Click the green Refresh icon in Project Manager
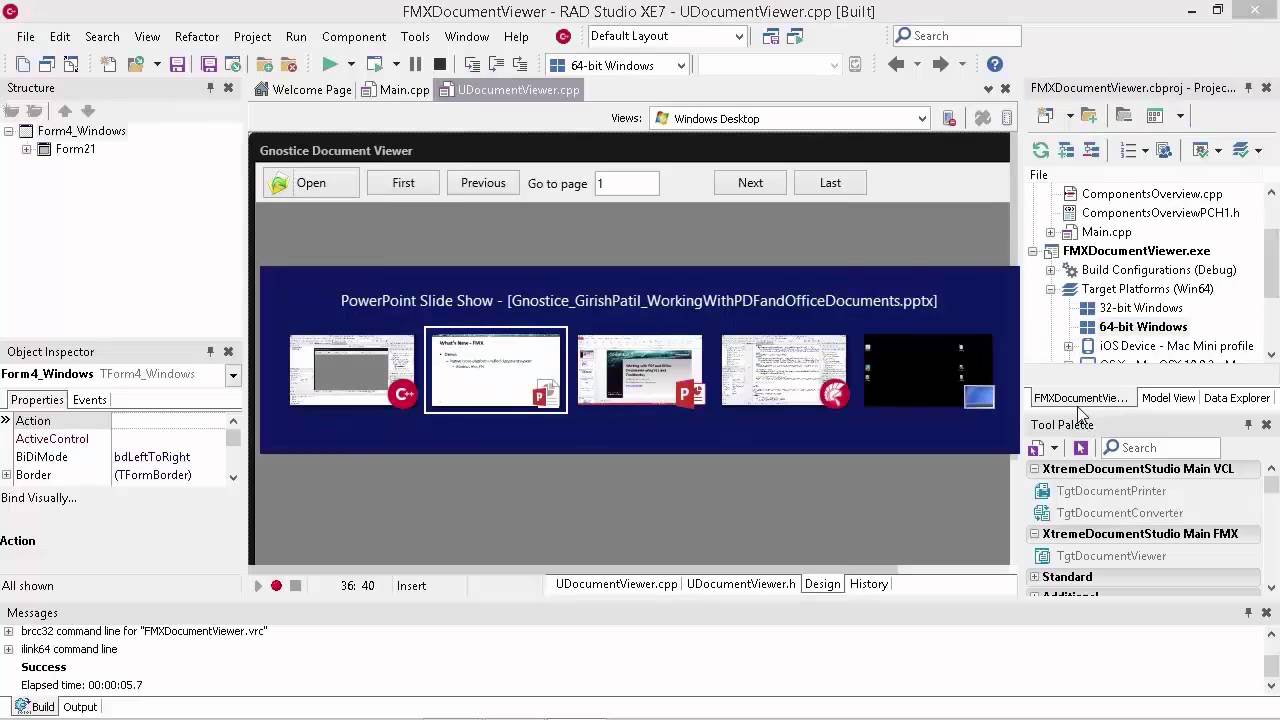The image size is (1280, 720). click(x=1041, y=150)
